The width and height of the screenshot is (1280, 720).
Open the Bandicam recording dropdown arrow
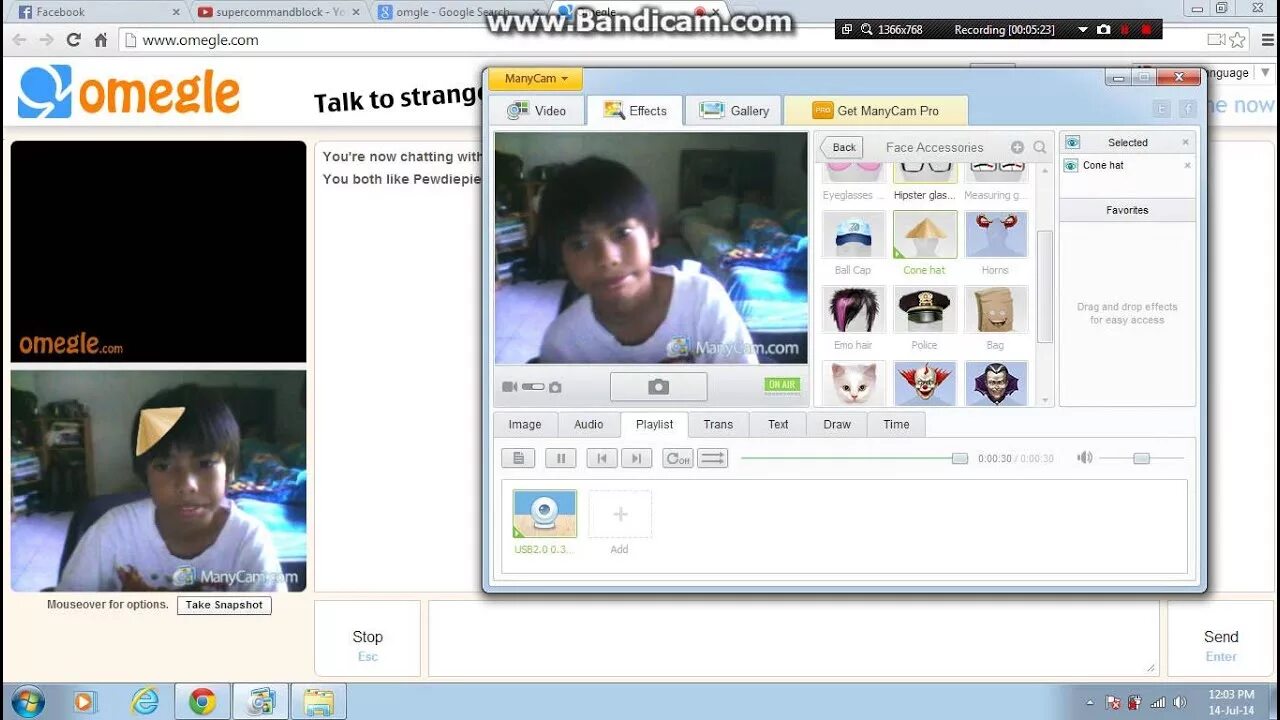(x=1083, y=30)
